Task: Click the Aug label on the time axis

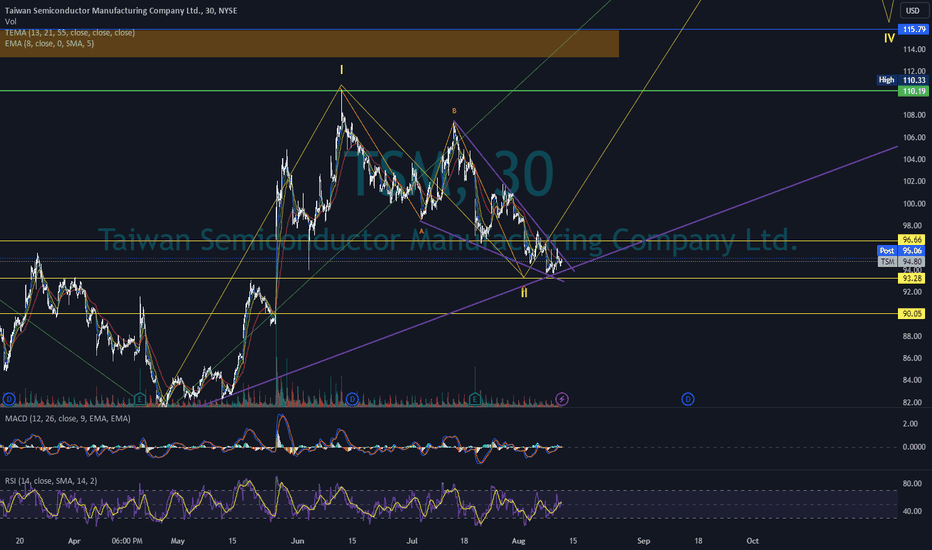Action: (x=518, y=541)
